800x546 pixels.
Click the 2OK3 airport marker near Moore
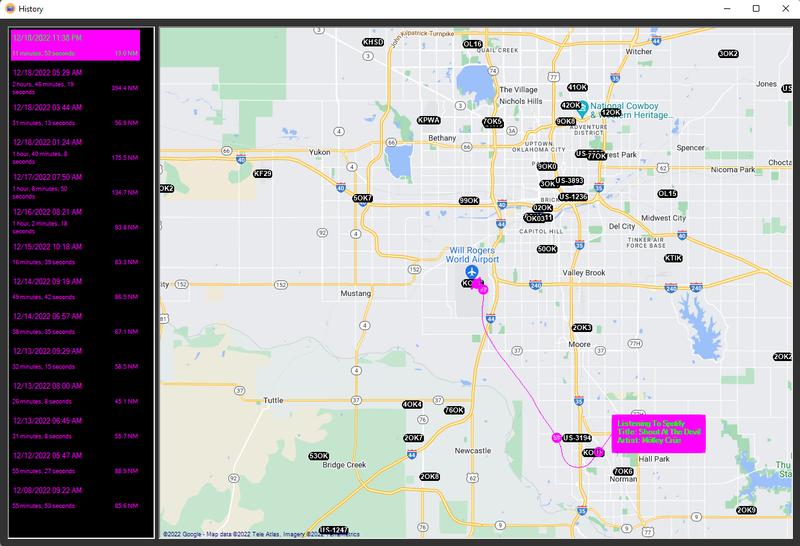click(581, 328)
